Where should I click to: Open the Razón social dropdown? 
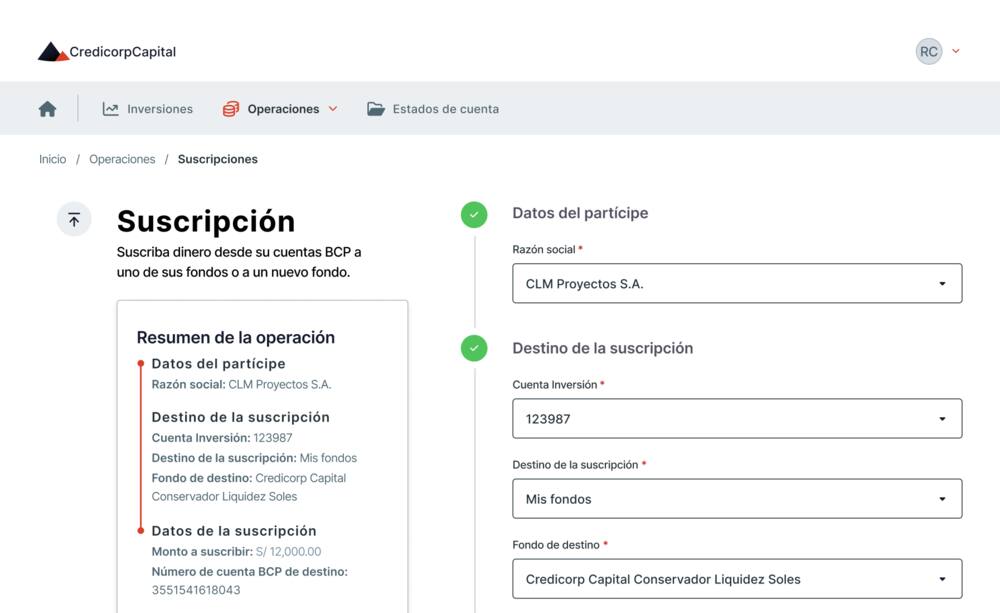pyautogui.click(x=737, y=283)
